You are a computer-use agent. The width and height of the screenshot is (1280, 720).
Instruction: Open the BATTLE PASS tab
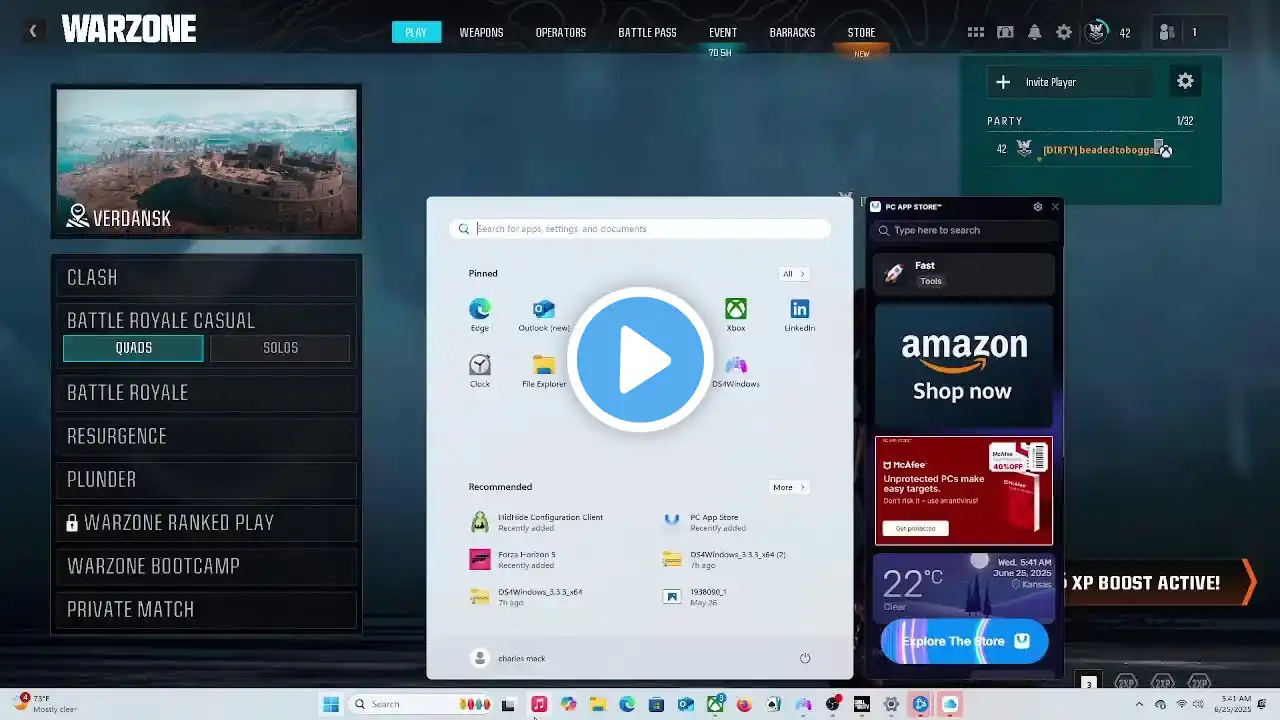coord(647,32)
